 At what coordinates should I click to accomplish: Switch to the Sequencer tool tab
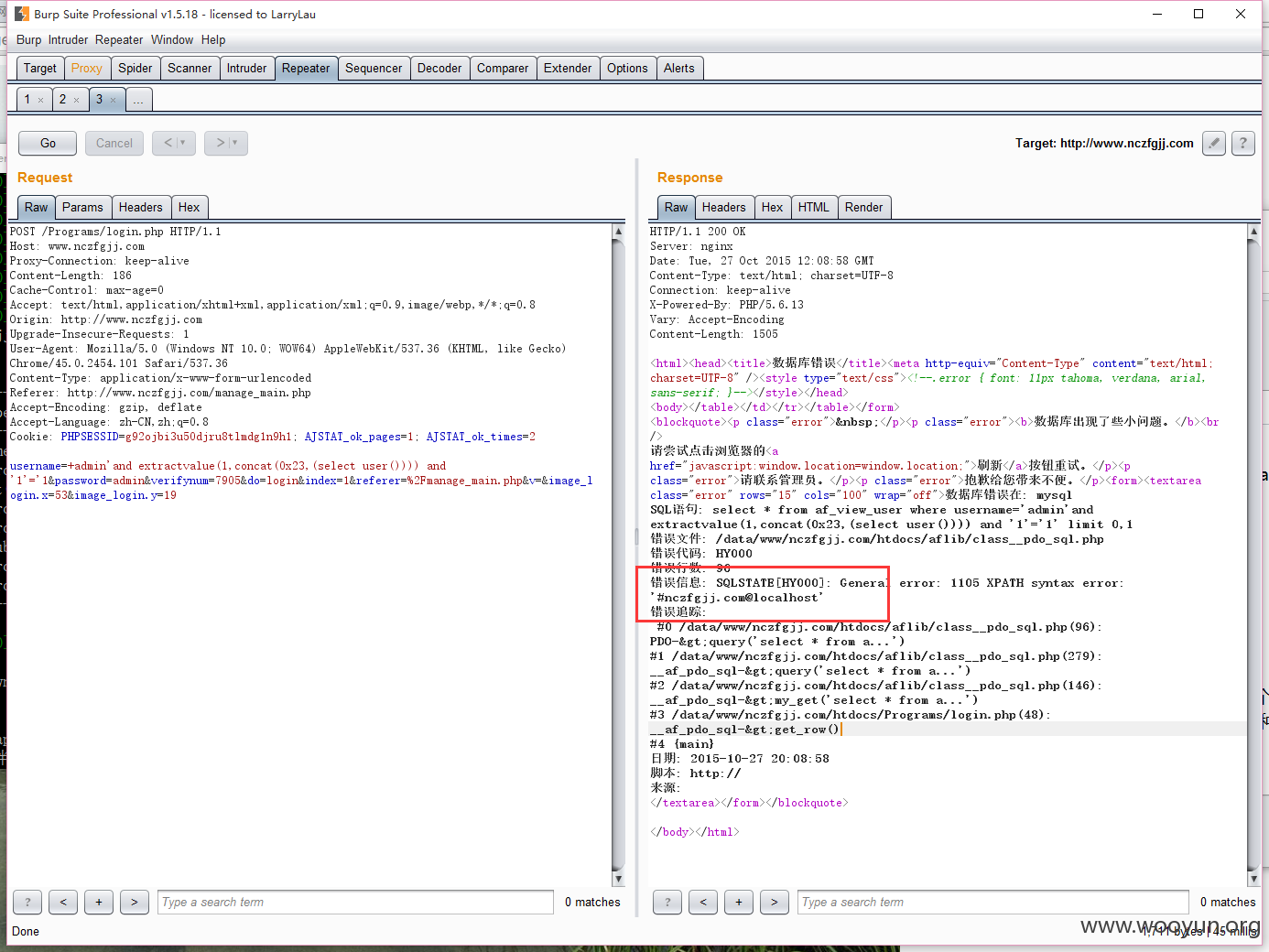point(374,68)
